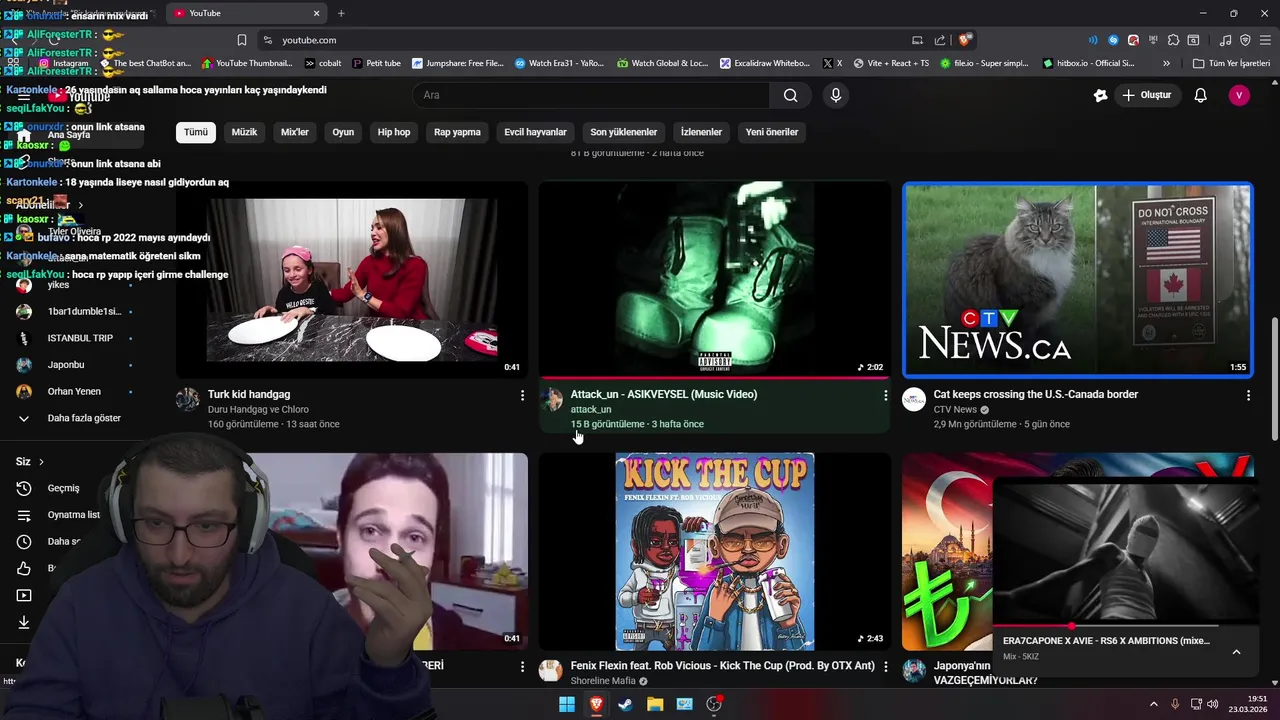The image size is (1280, 720).
Task: Open the Brave hamburger main menu
Action: (1265, 40)
